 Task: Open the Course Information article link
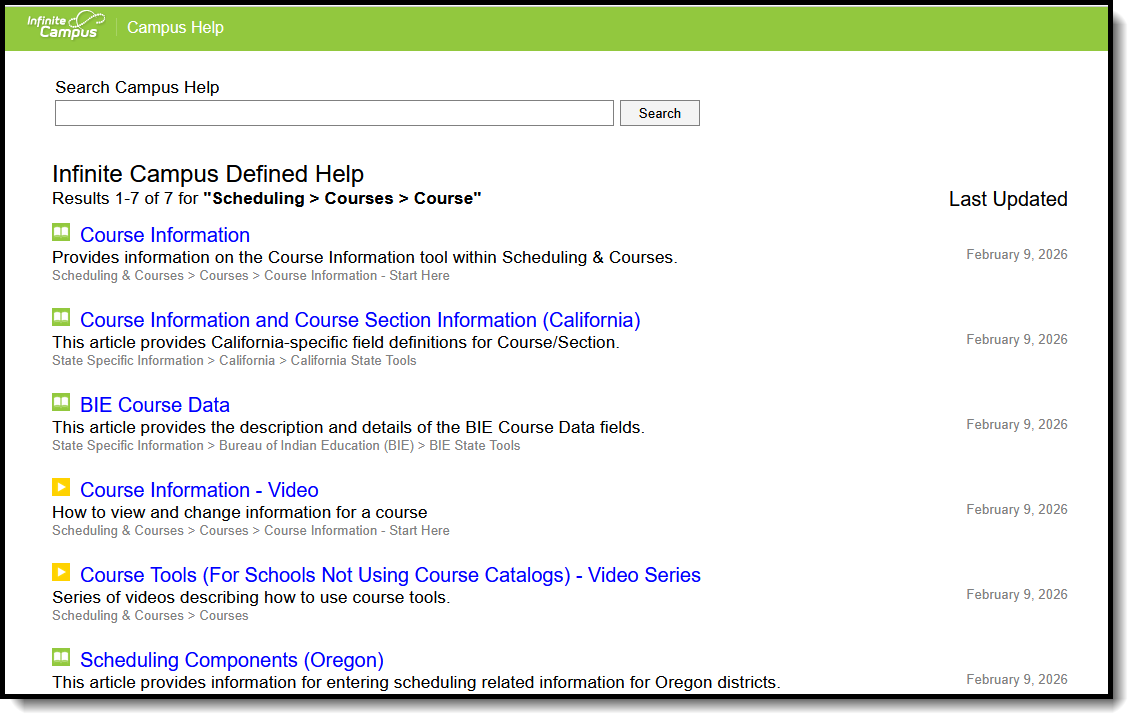tap(165, 235)
